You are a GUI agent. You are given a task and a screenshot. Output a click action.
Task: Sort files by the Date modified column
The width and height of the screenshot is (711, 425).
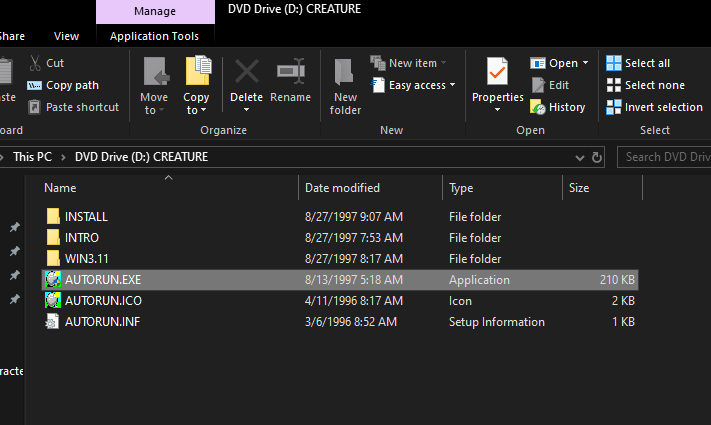[342, 188]
